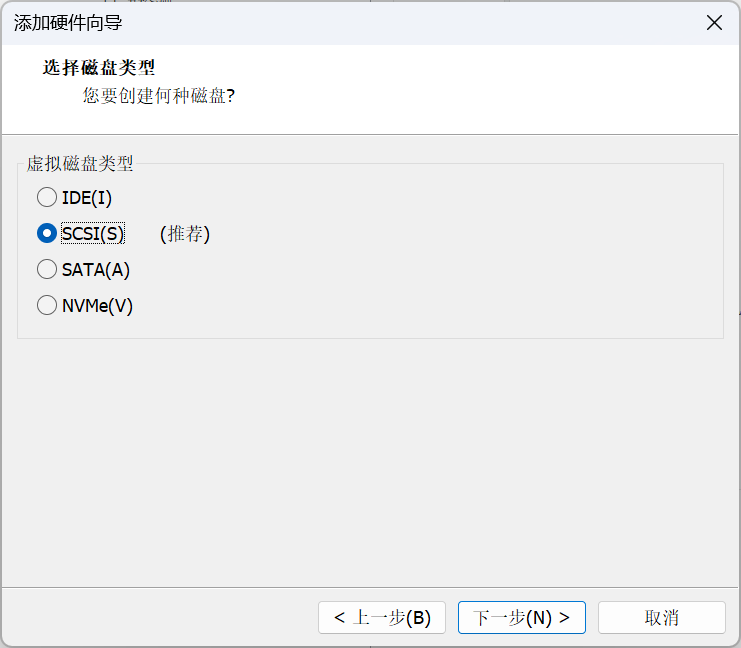This screenshot has height=648, width=741.
Task: Click the 选择磁盘类型 heading
Action: 99,68
